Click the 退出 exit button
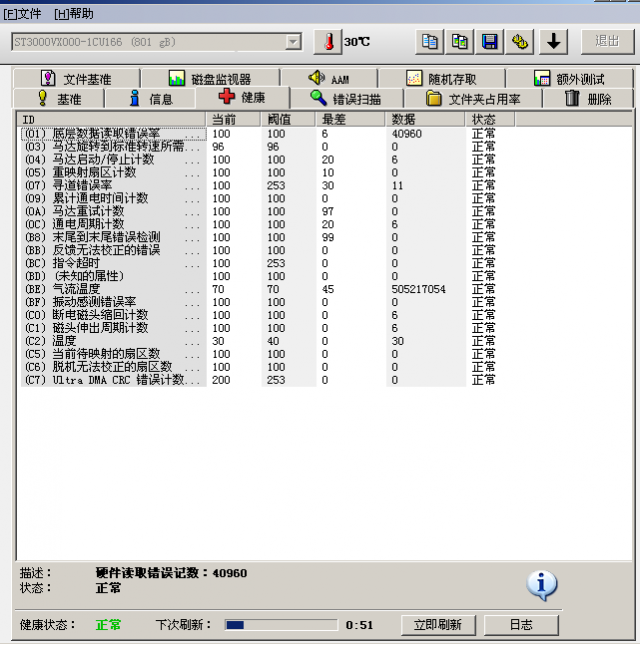This screenshot has height=645, width=640. pos(608,42)
